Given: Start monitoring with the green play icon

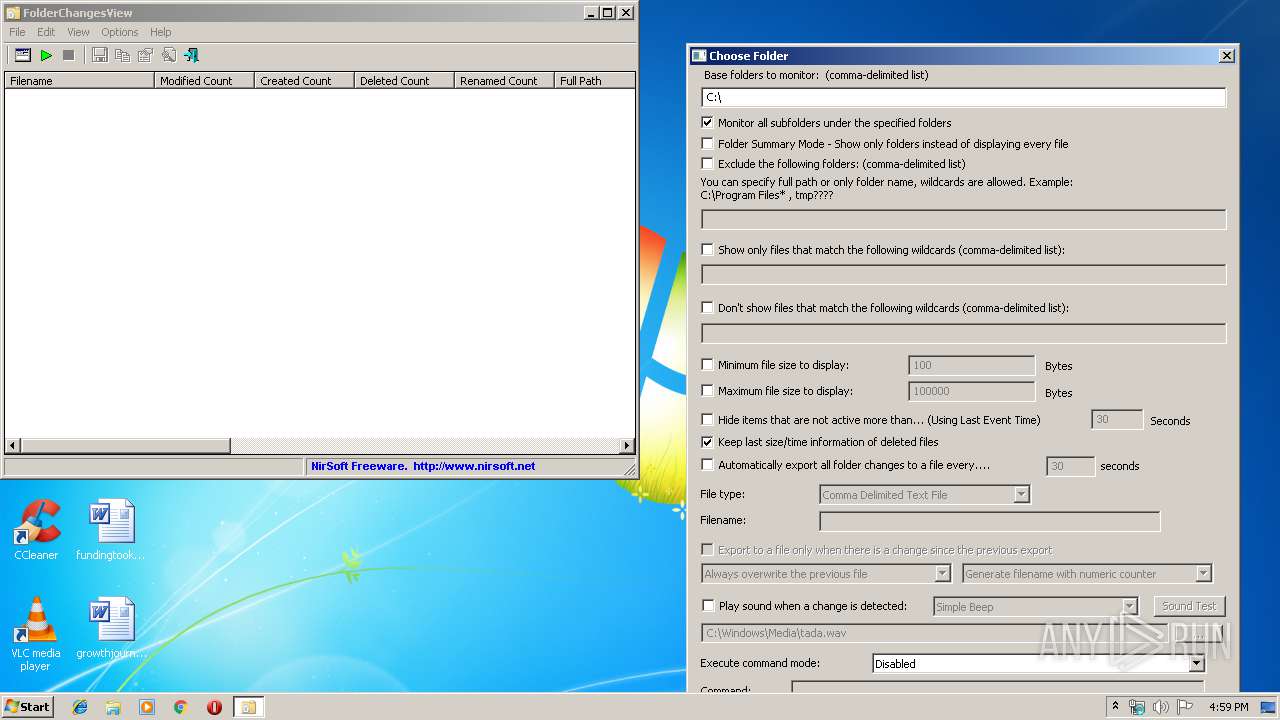Looking at the screenshot, I should (x=46, y=55).
